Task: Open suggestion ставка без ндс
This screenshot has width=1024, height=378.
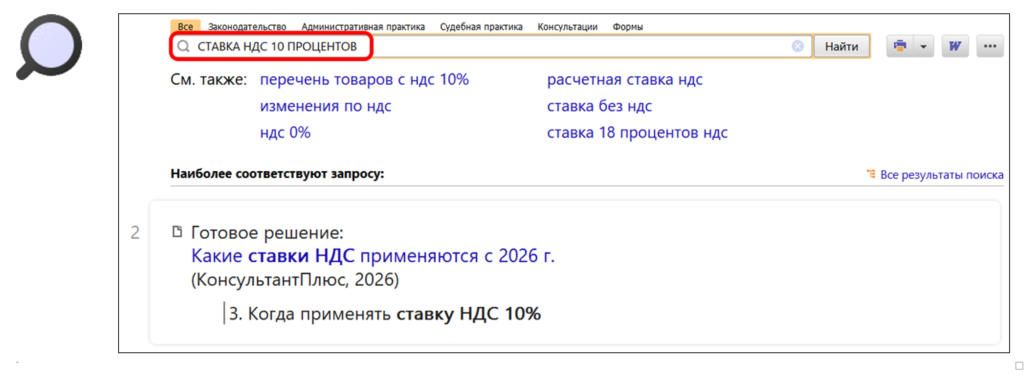Action: tap(600, 106)
